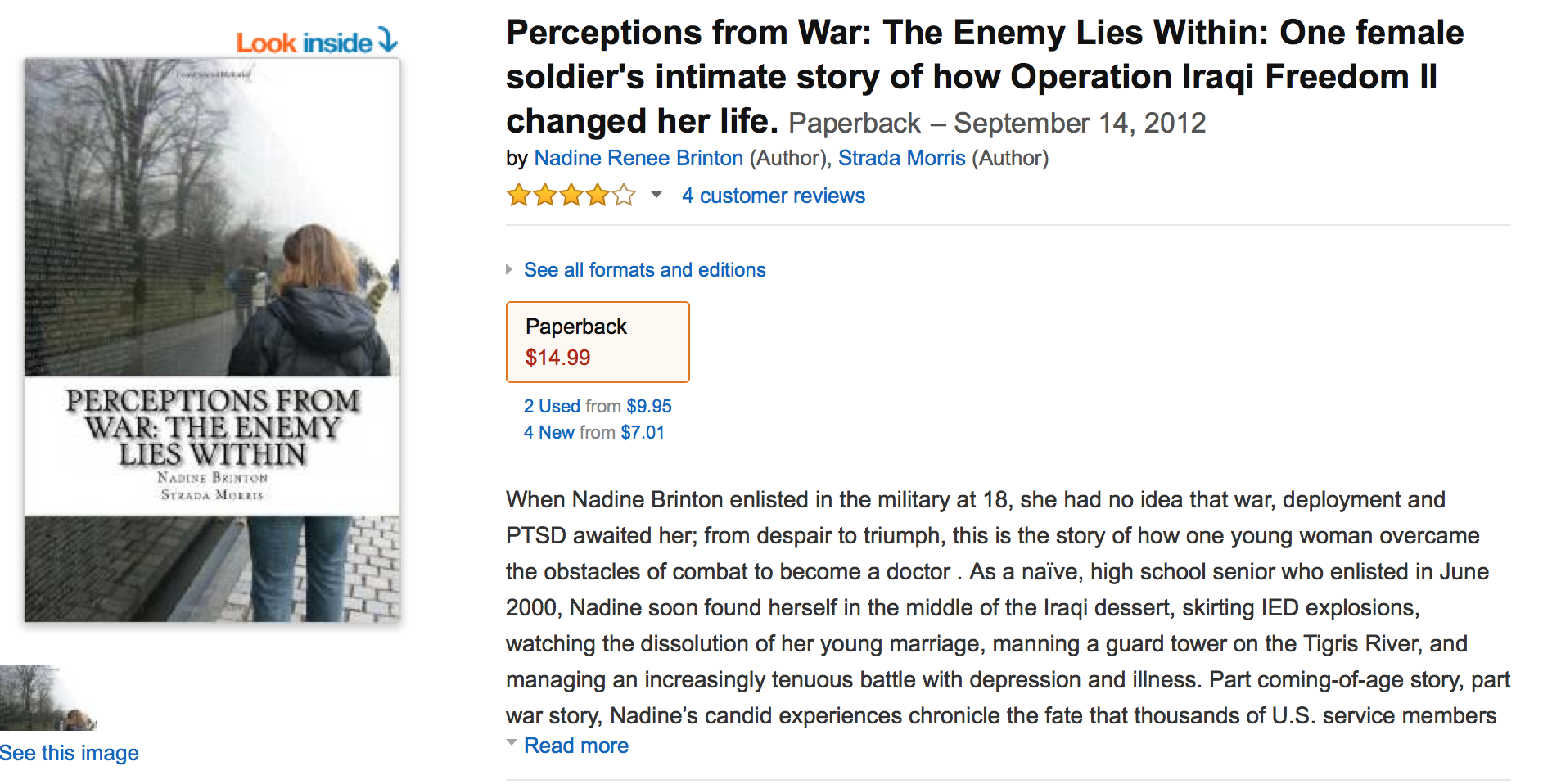View the 2 Used from $9.95 offers

point(598,406)
